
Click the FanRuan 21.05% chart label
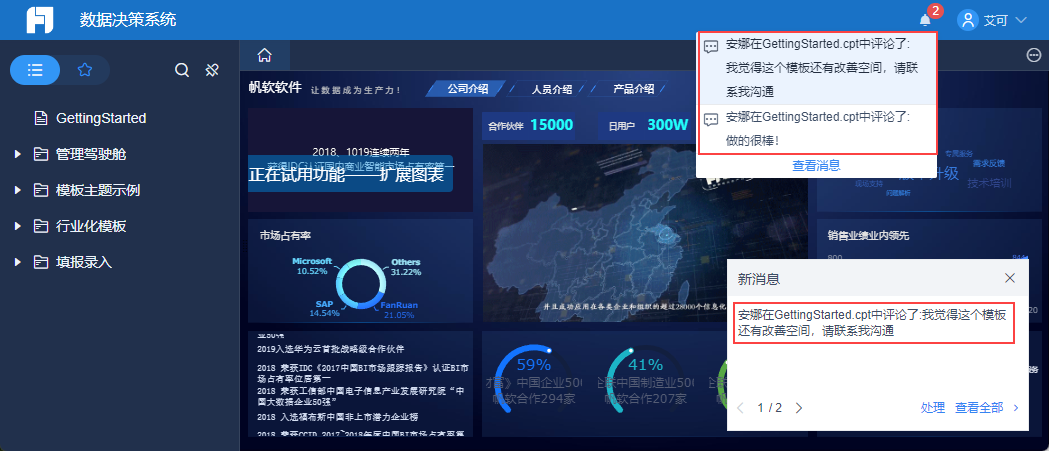399,310
